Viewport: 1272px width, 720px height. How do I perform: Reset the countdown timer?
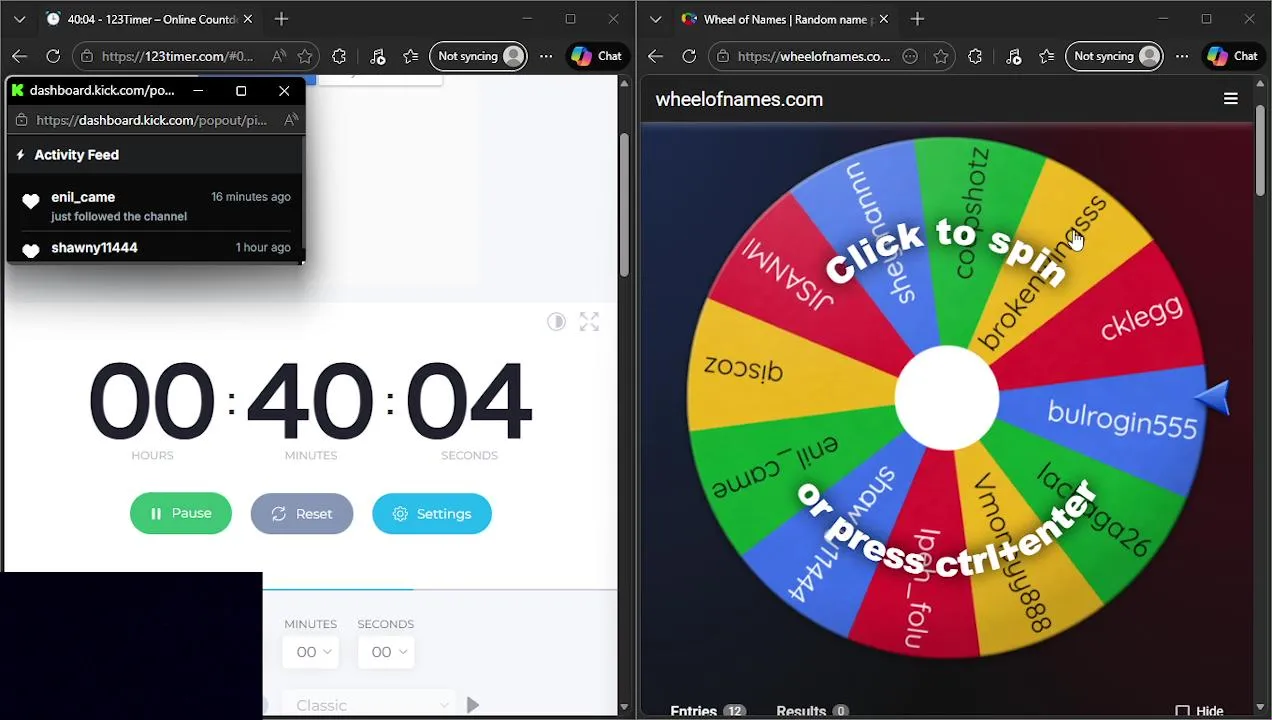pyautogui.click(x=302, y=514)
